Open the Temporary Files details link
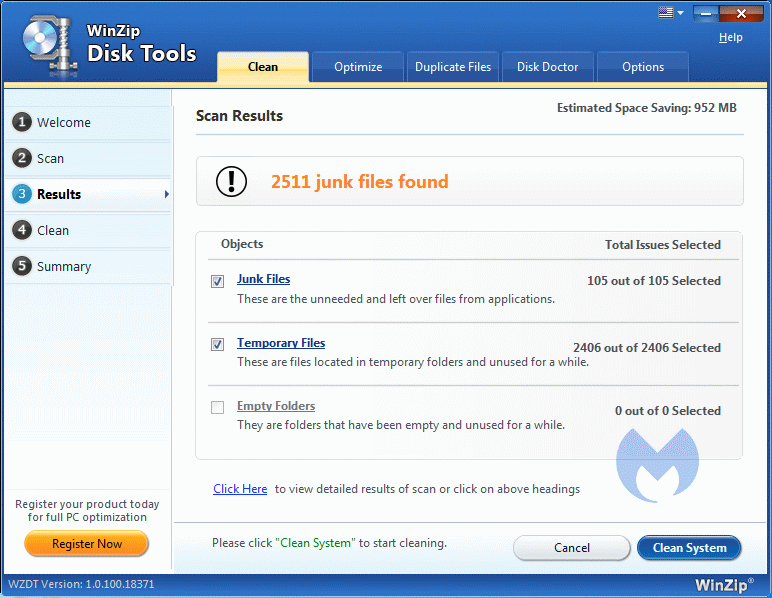Screen dimensions: 772x598 (281, 343)
